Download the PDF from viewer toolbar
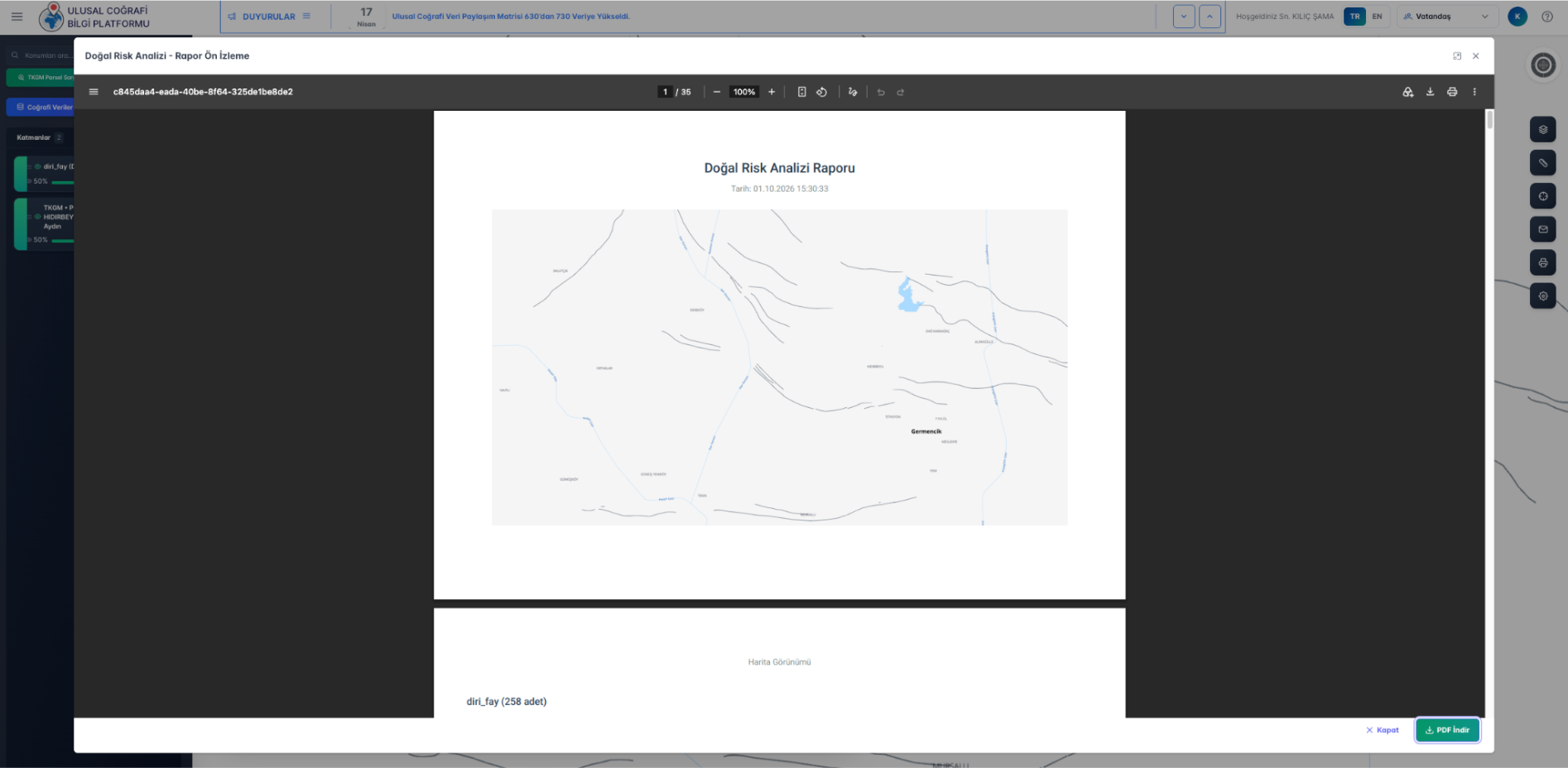Screen dimensions: 1568x768 1430,92
